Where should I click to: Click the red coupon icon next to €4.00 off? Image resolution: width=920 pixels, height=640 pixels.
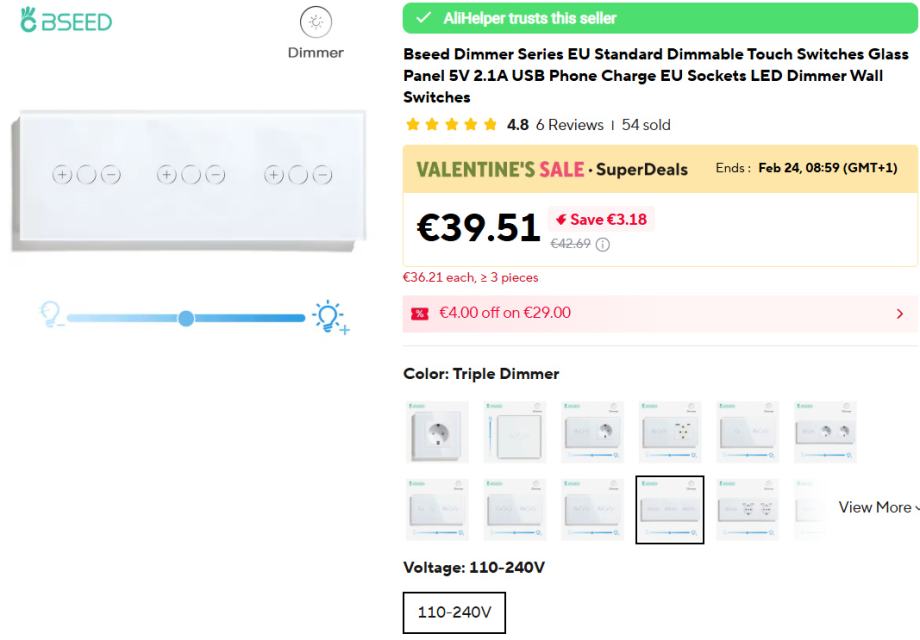point(420,313)
